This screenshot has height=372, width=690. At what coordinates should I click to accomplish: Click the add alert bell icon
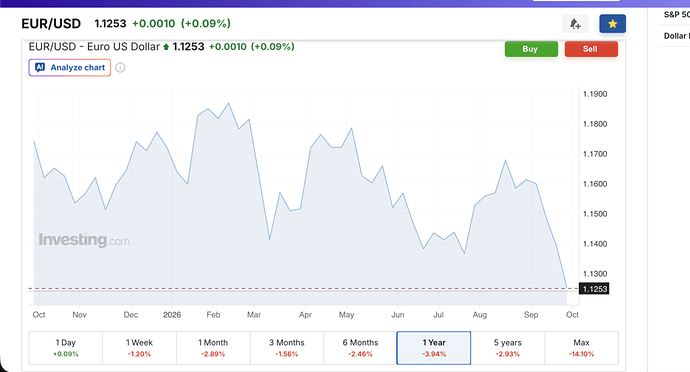coord(575,24)
